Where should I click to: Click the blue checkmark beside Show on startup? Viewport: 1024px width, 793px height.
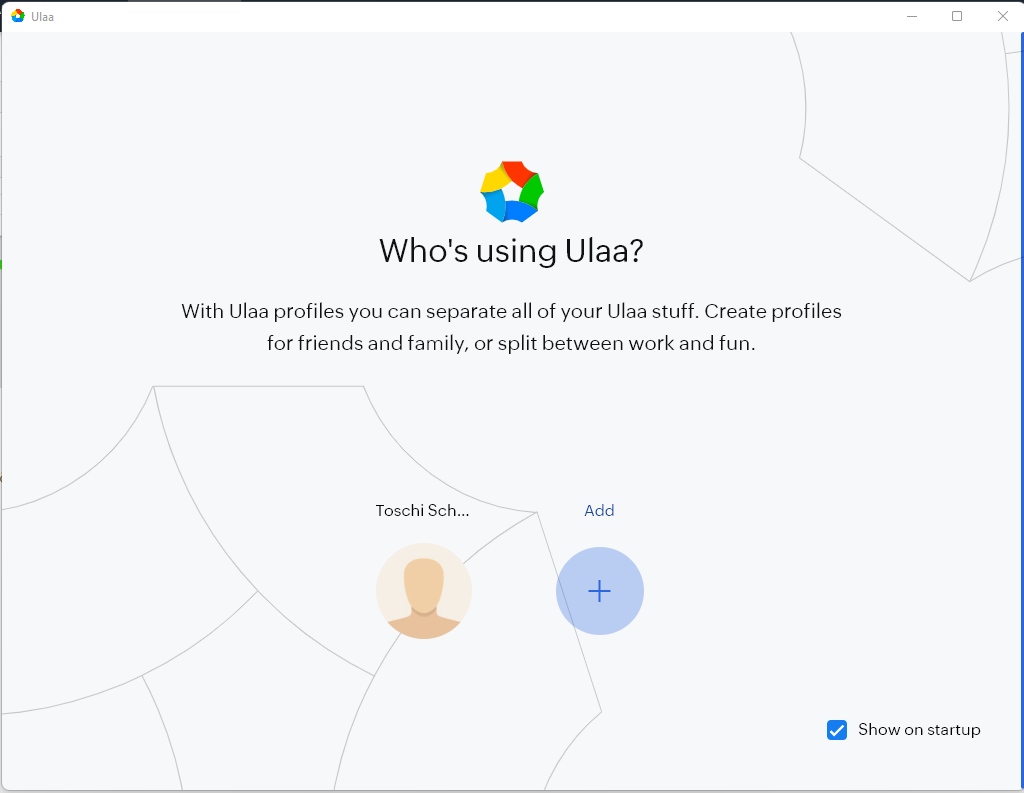pos(837,730)
